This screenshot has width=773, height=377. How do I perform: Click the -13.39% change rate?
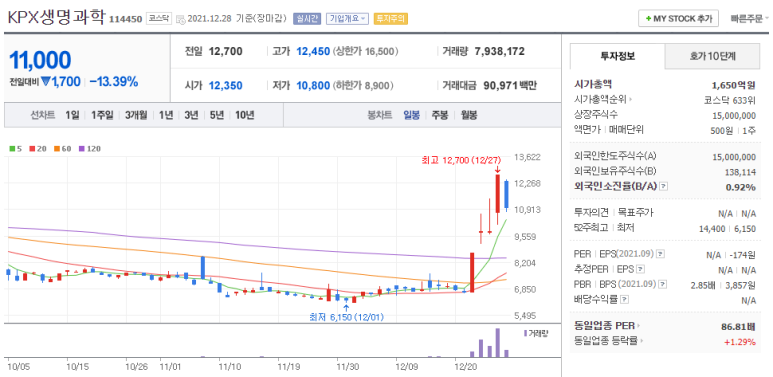[x=114, y=82]
